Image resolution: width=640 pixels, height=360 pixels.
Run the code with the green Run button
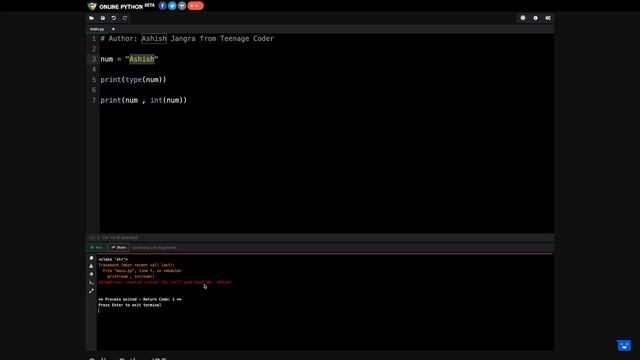point(96,247)
